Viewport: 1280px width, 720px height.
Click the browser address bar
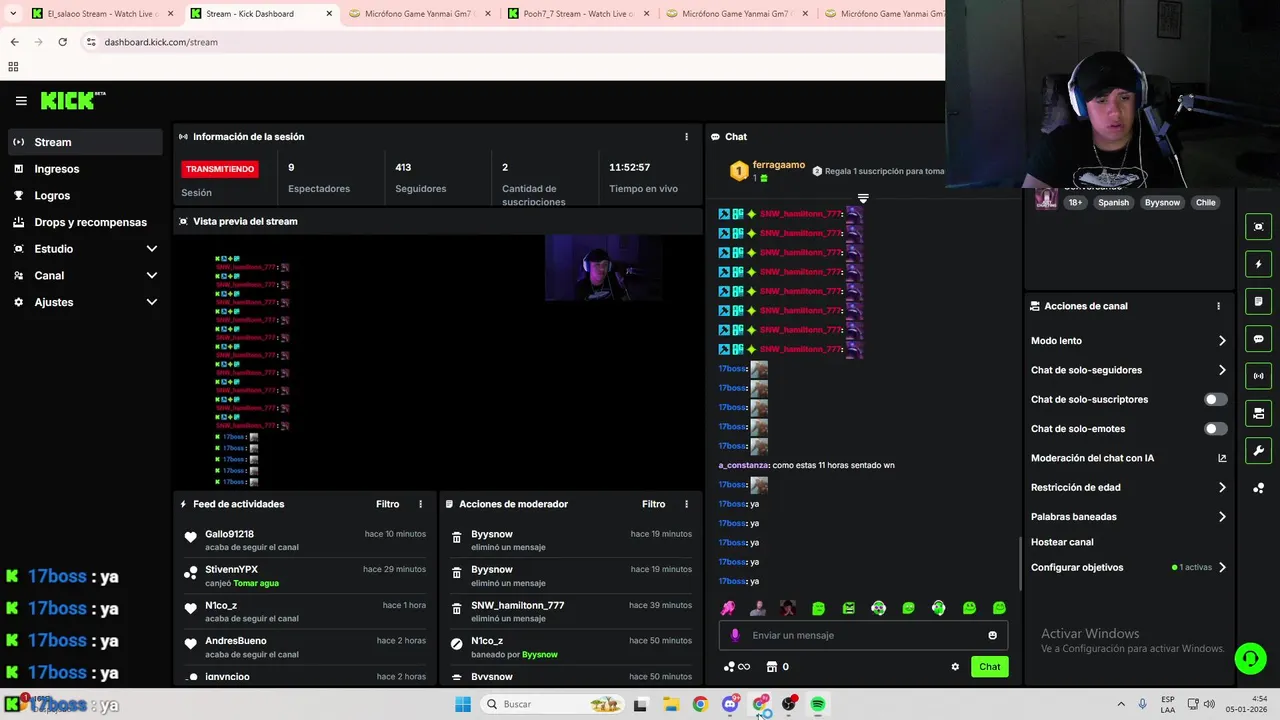[x=510, y=42]
